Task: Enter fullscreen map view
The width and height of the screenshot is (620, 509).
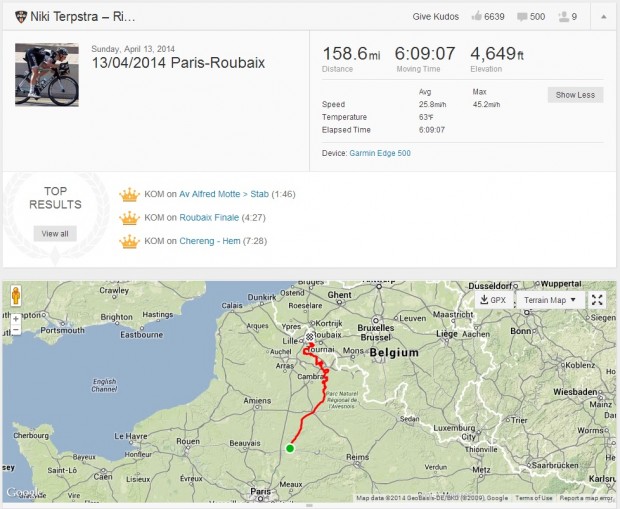Action: (x=597, y=300)
